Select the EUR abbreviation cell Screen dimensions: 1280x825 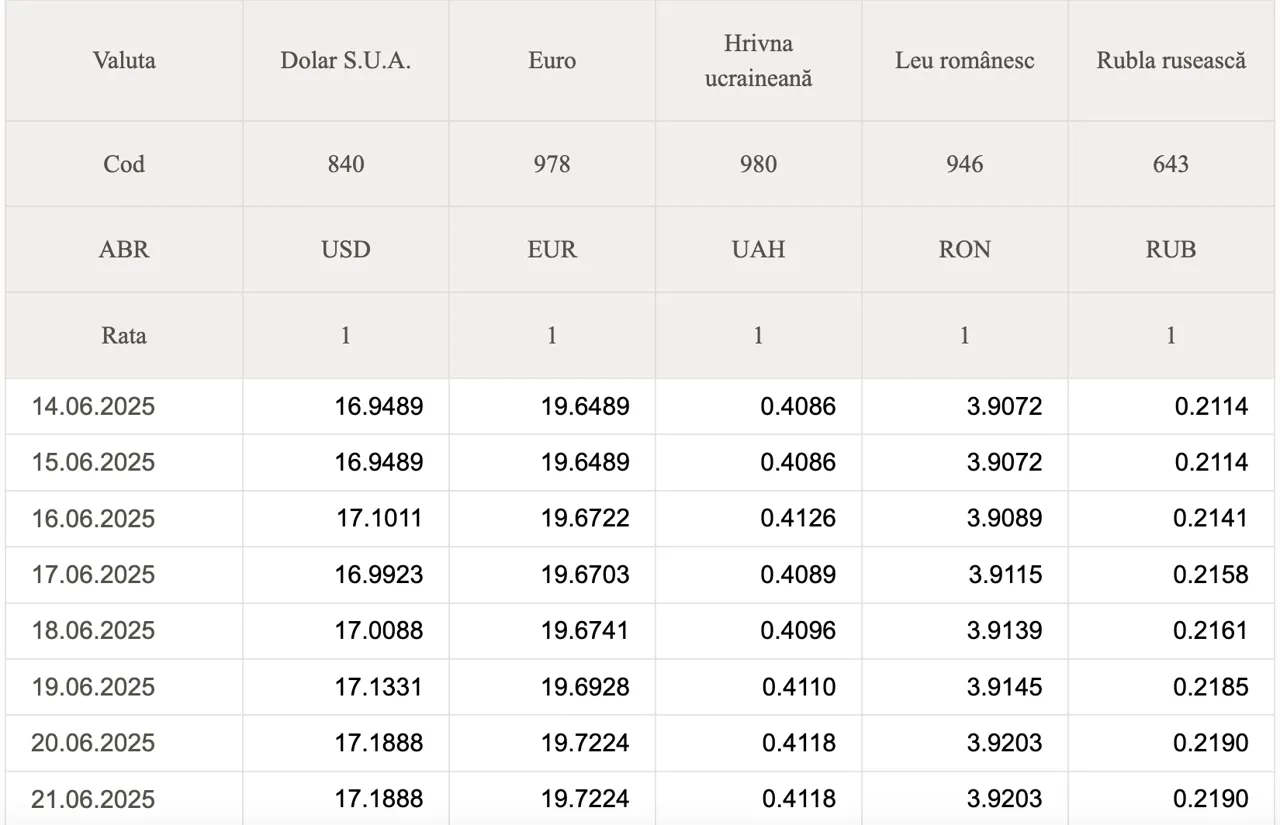552,249
